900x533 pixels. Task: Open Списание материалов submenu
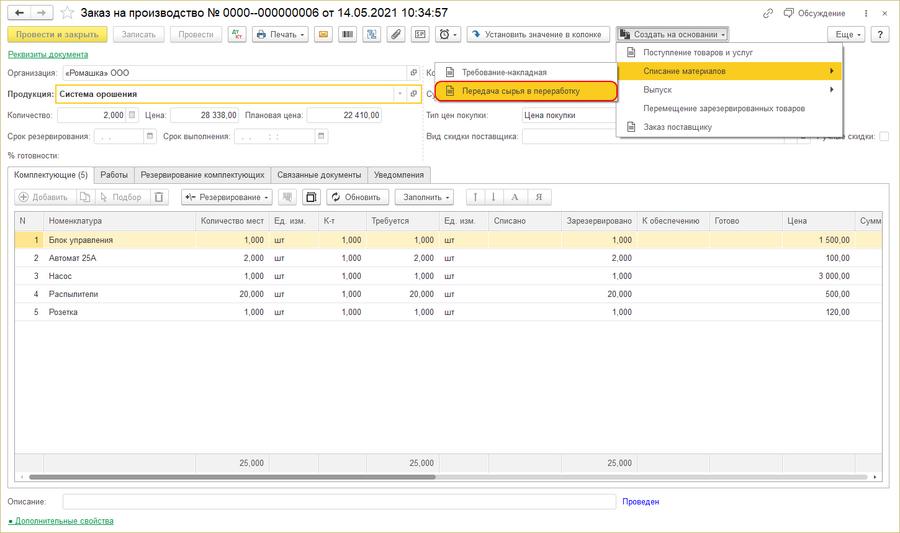[730, 71]
